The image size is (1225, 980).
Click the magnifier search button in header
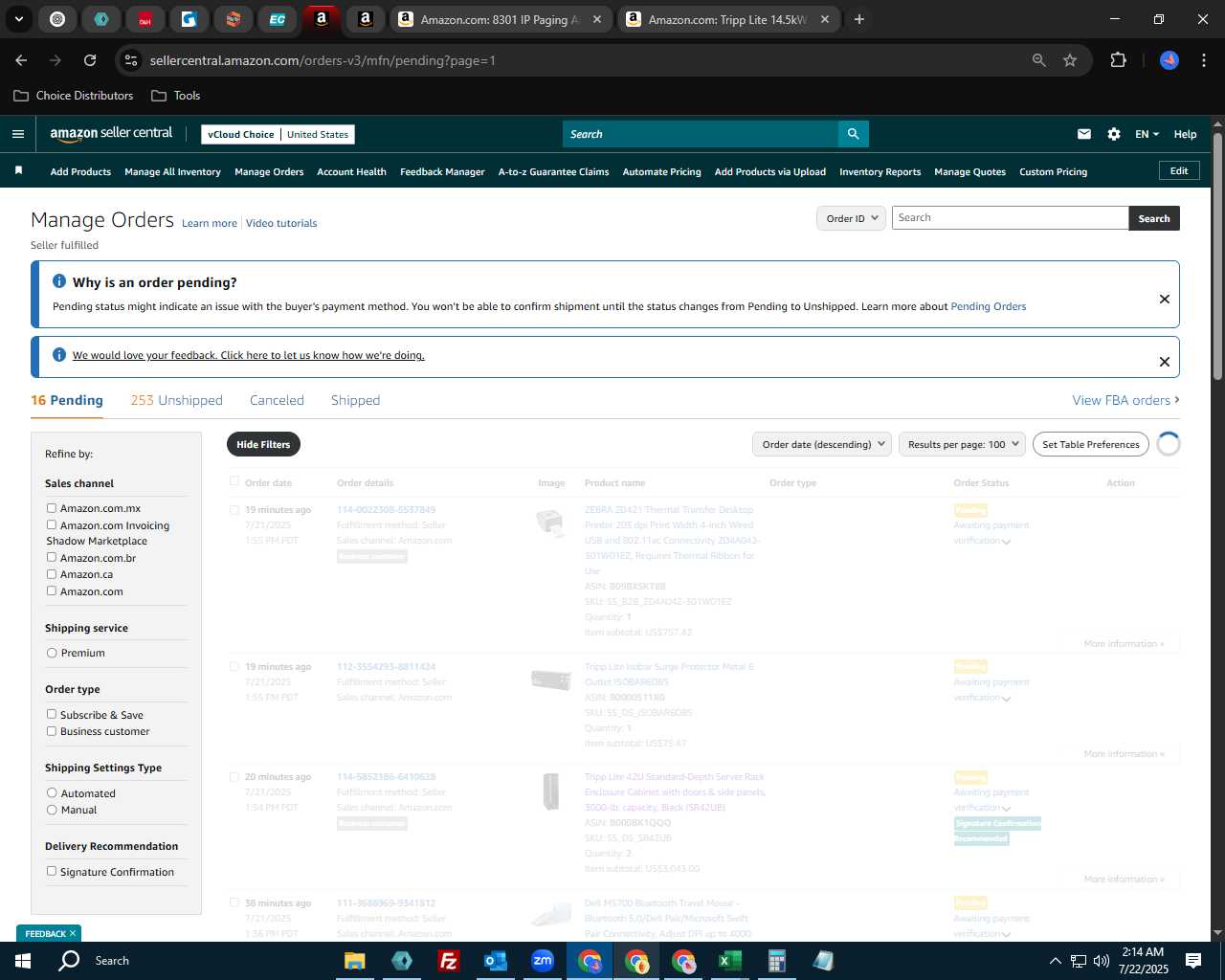point(853,134)
